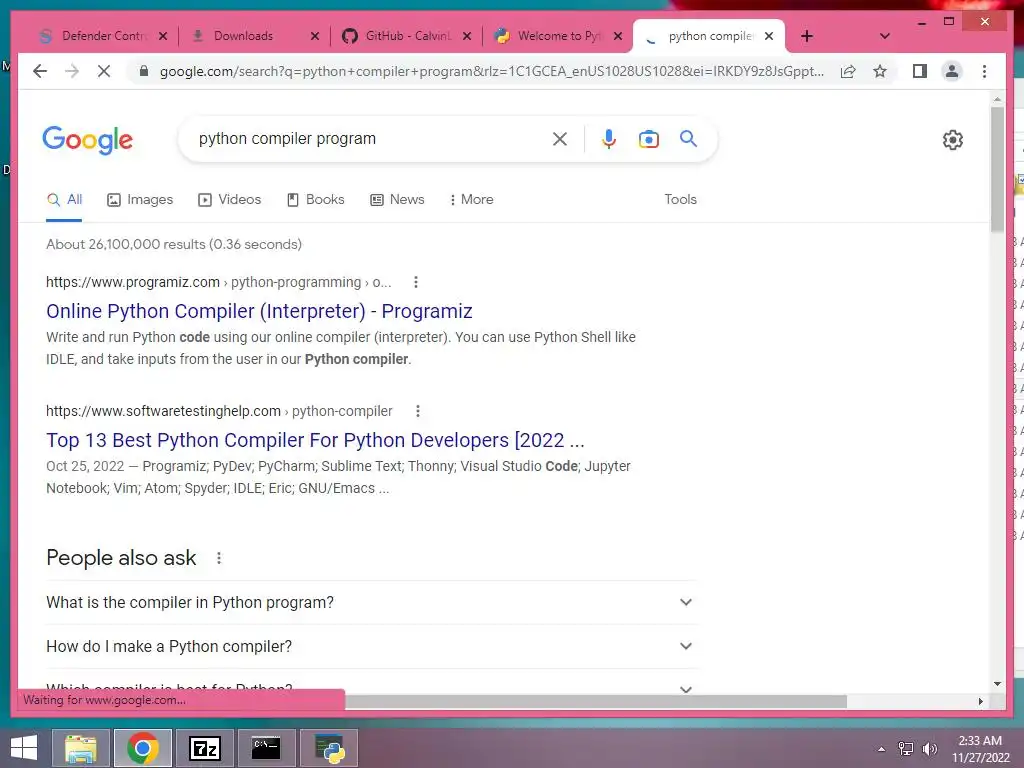Select Images search filter
The image size is (1024, 768).
140,199
